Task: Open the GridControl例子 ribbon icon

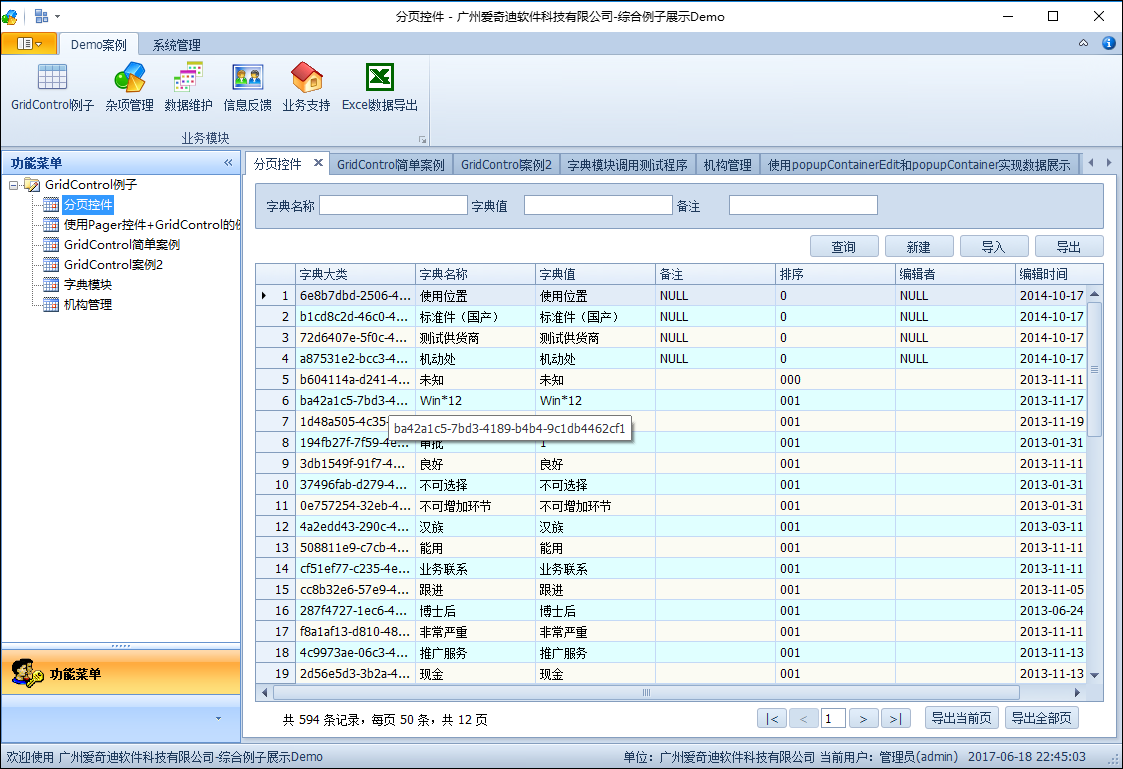Action: pyautogui.click(x=52, y=87)
